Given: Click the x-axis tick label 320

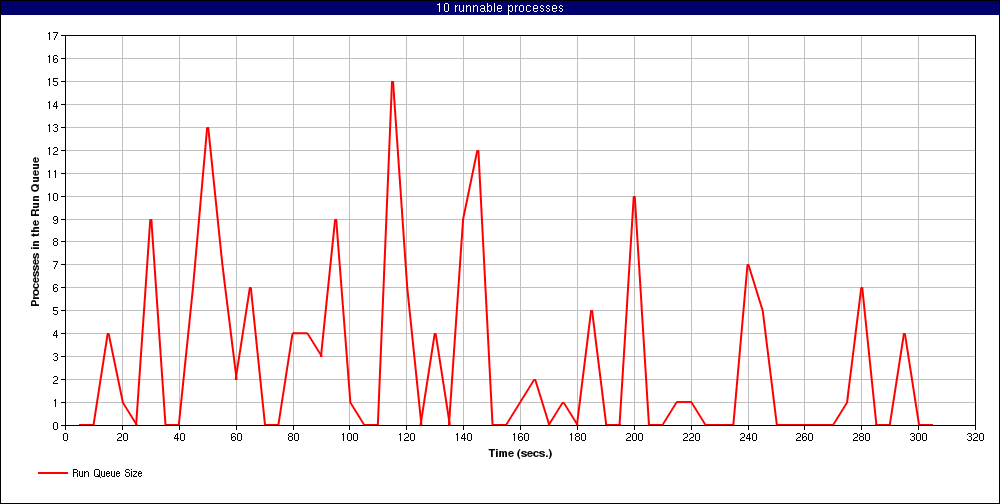Looking at the screenshot, I should click(x=975, y=438).
